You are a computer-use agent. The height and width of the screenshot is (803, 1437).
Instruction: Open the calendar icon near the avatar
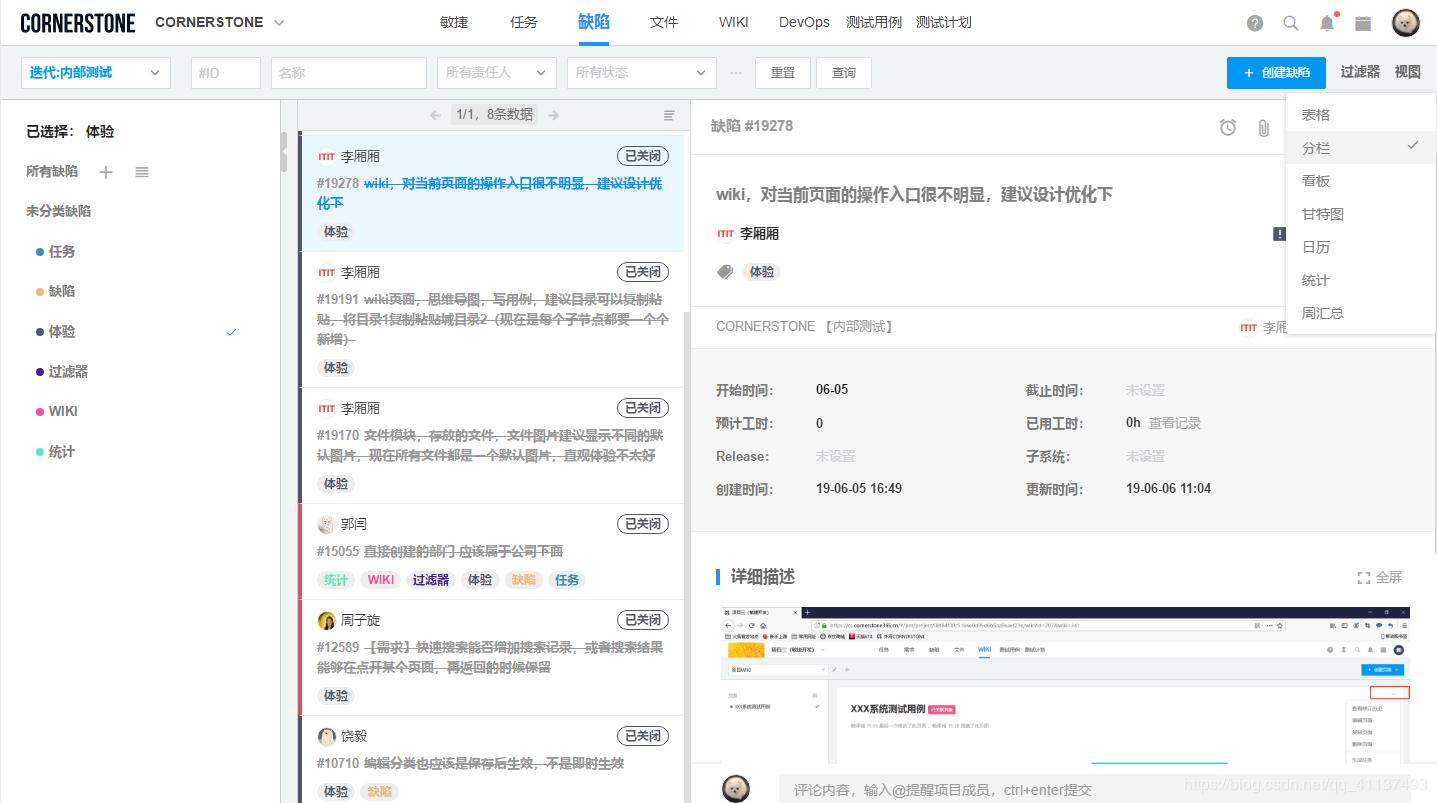1363,22
